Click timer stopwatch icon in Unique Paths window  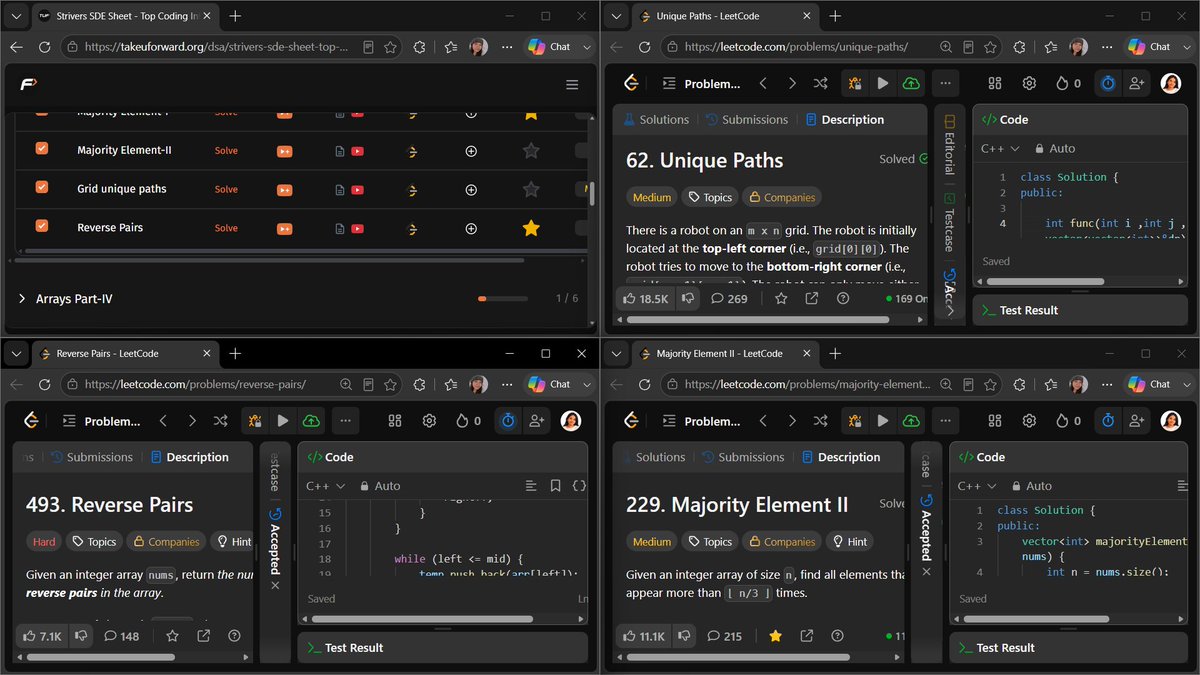pyautogui.click(x=1107, y=84)
